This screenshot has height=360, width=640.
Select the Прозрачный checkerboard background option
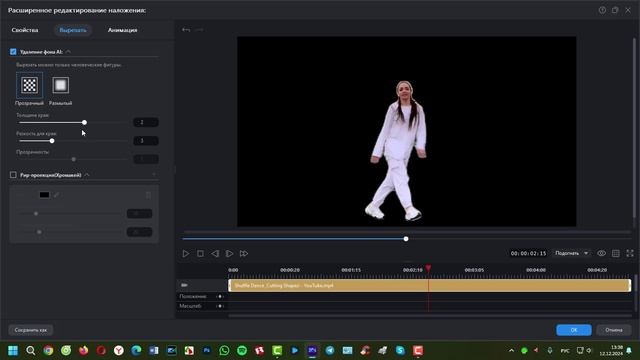tap(29, 85)
